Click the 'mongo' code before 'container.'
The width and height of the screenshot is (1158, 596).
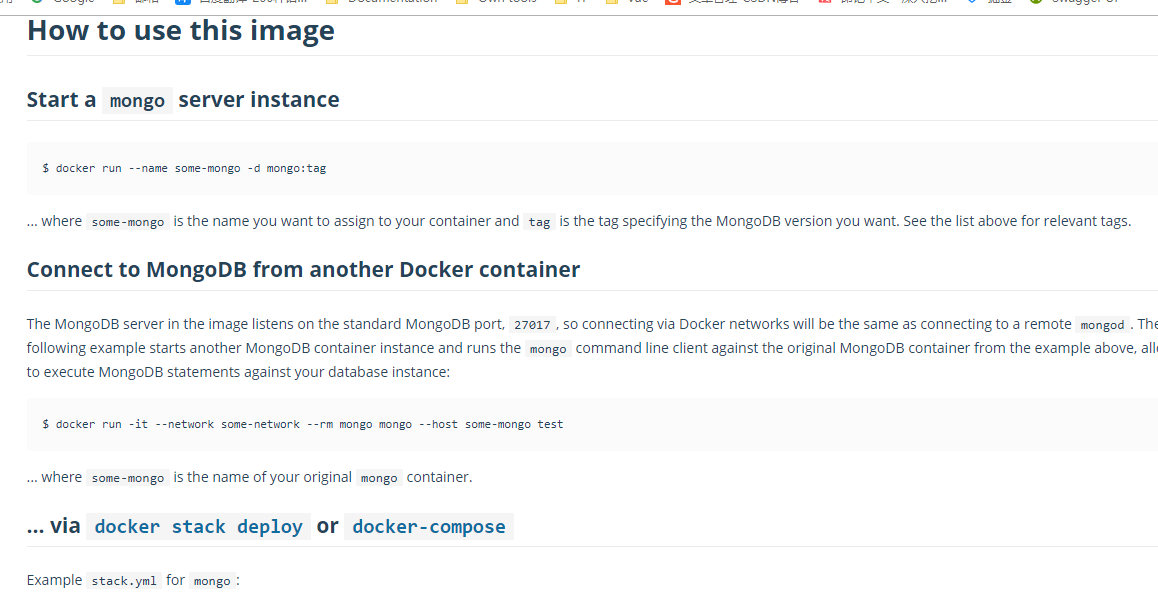(x=380, y=478)
